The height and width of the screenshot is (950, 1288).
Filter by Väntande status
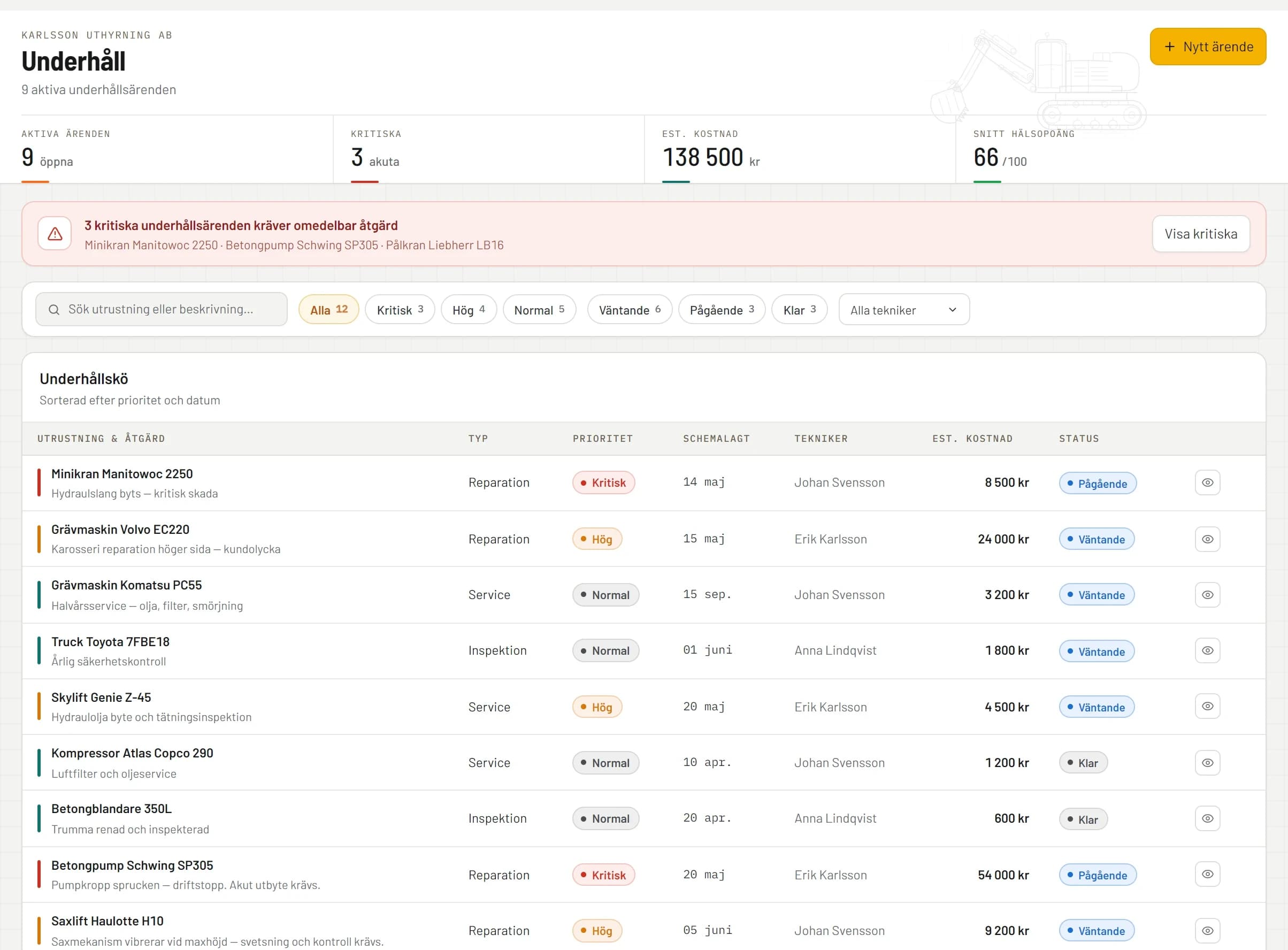point(630,310)
